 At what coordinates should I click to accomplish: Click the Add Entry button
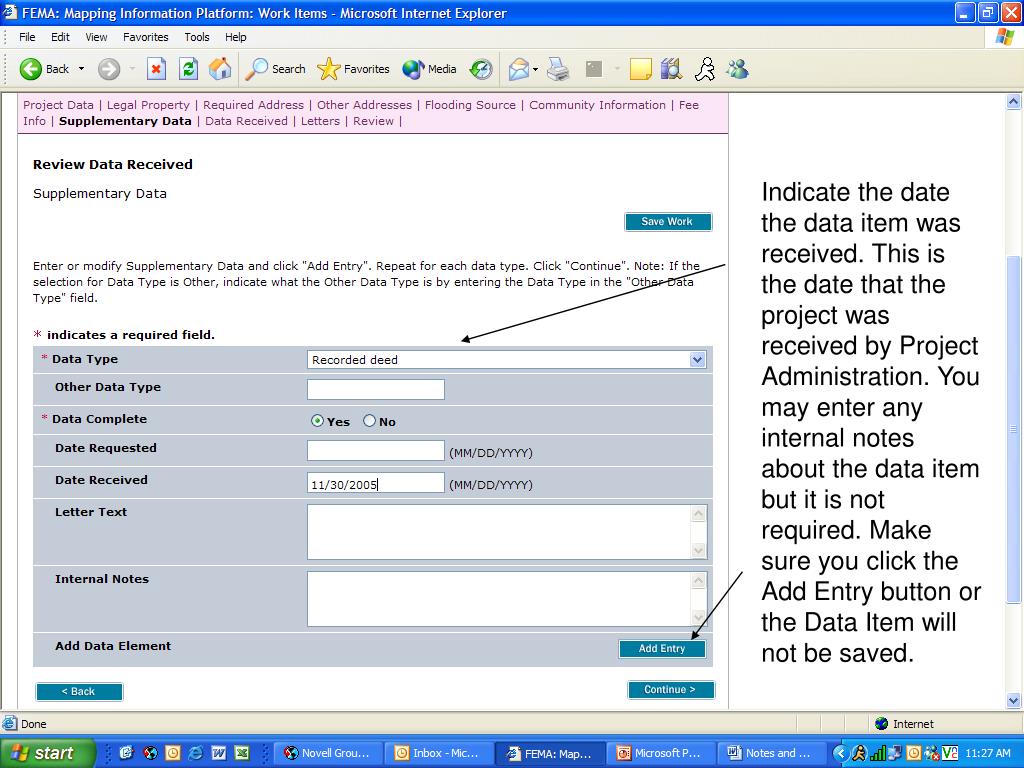point(662,648)
